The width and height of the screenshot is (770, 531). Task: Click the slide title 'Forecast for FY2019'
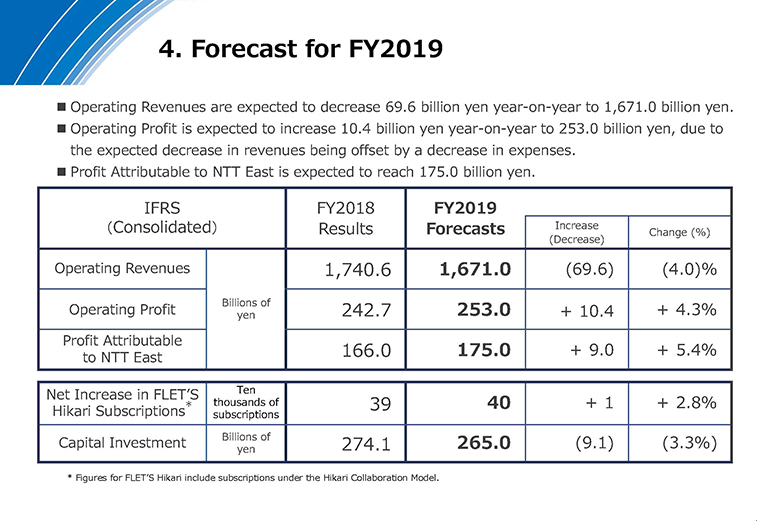tap(301, 49)
